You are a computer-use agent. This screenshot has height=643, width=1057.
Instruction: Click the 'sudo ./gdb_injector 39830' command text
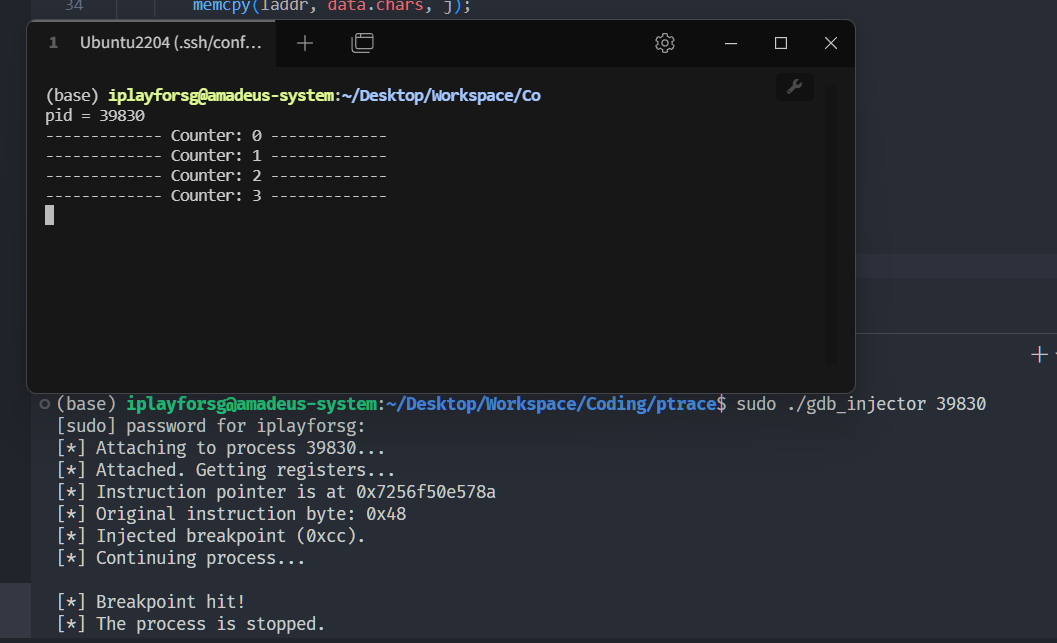click(x=861, y=404)
